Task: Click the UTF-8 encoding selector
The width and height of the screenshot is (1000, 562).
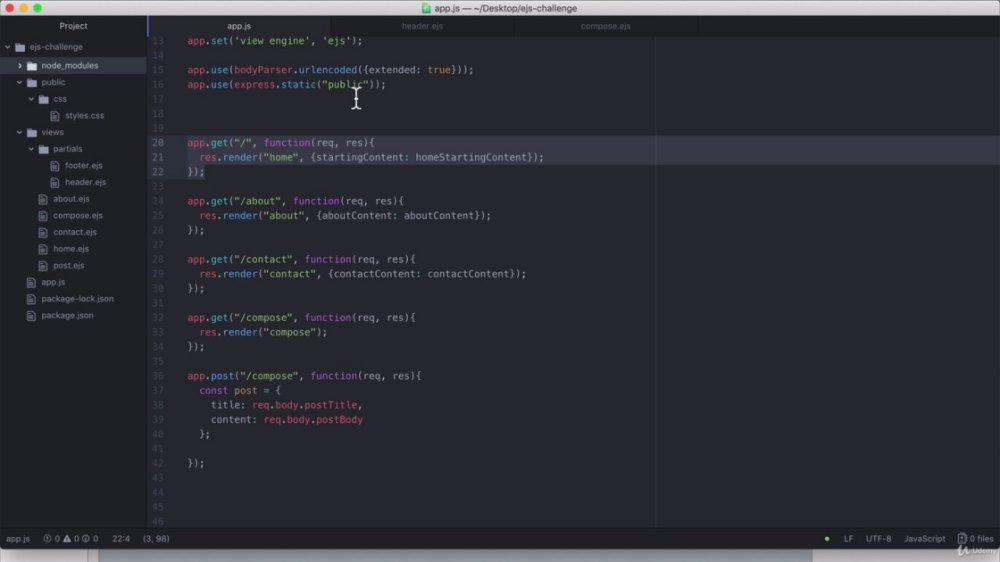Action: (x=878, y=538)
